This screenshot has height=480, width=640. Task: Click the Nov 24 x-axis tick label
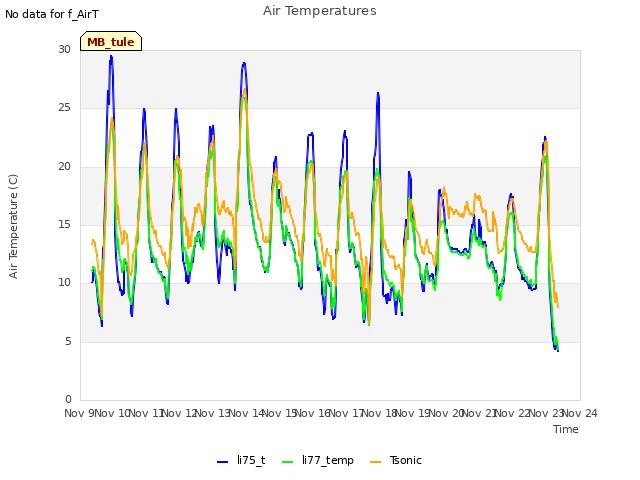click(x=580, y=413)
